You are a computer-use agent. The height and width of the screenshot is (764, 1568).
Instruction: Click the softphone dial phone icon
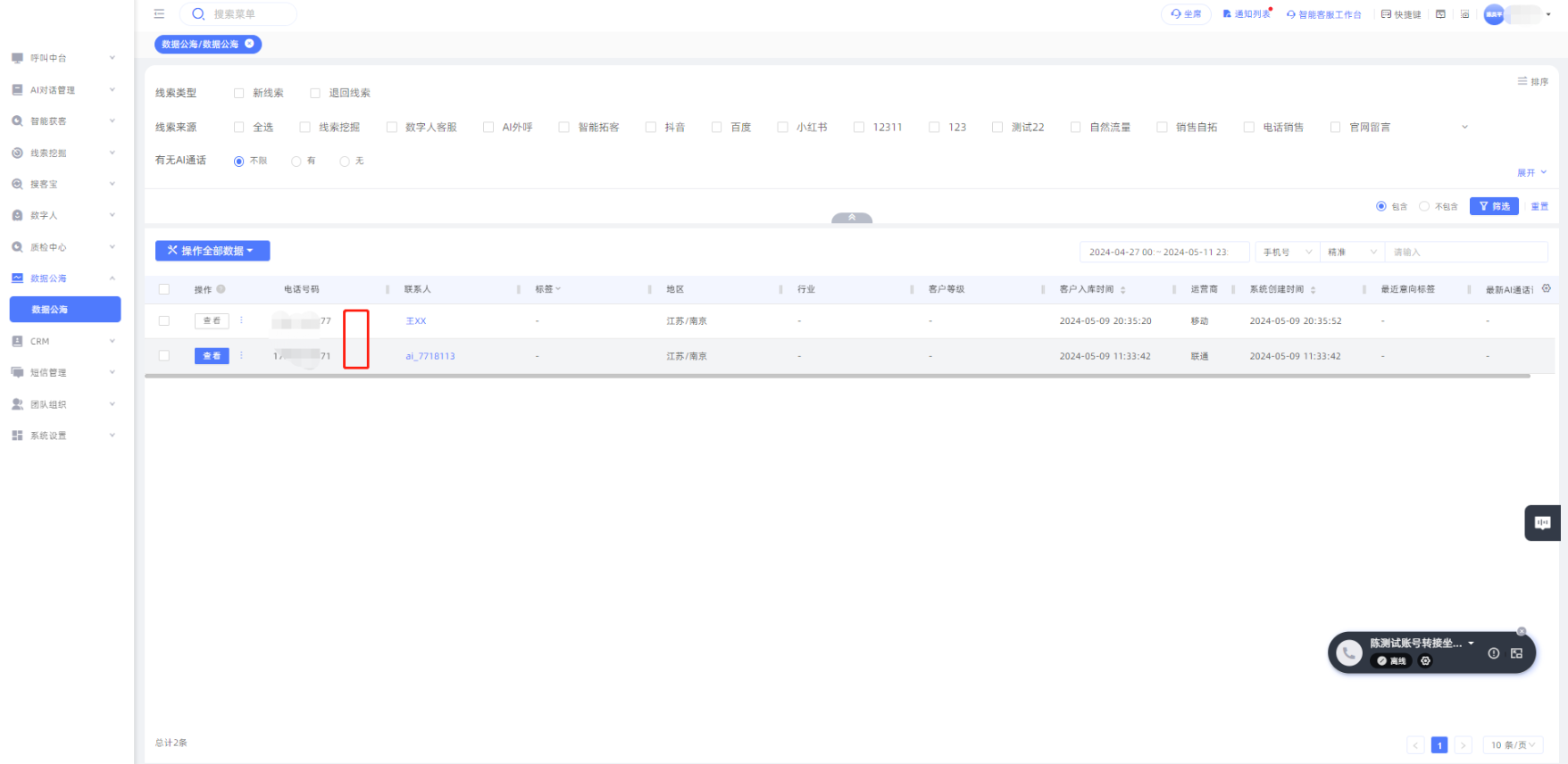coord(1348,653)
